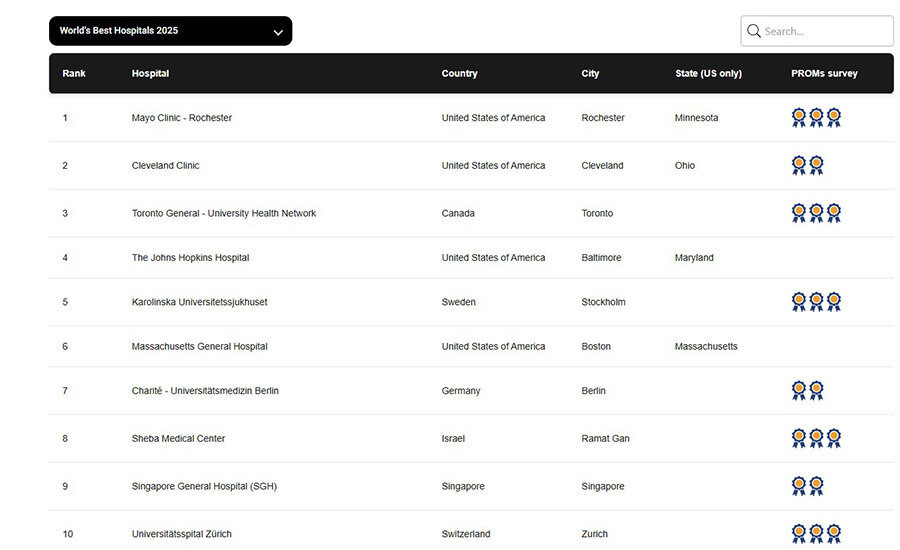Sort by the Rank column header
Image resolution: width=900 pixels, height=550 pixels.
pos(74,73)
